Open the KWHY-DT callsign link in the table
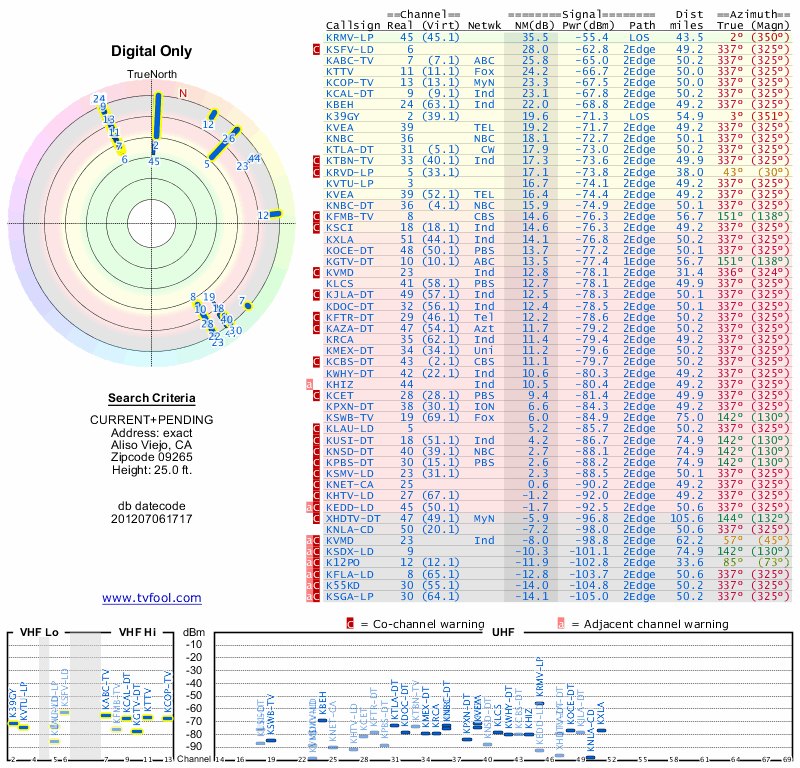The width and height of the screenshot is (800, 768). [349, 374]
